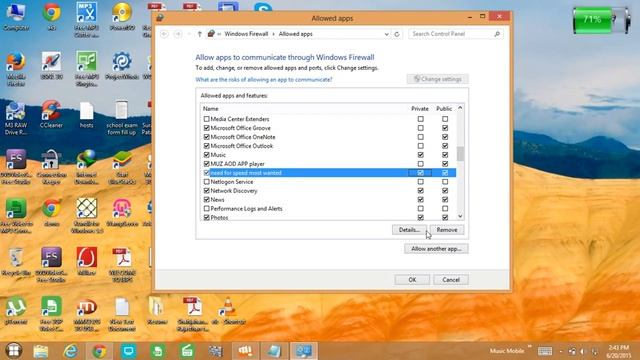The height and width of the screenshot is (360, 640).
Task: Toggle Microsoft Office Outlook Public checkbox
Action: pos(445,146)
